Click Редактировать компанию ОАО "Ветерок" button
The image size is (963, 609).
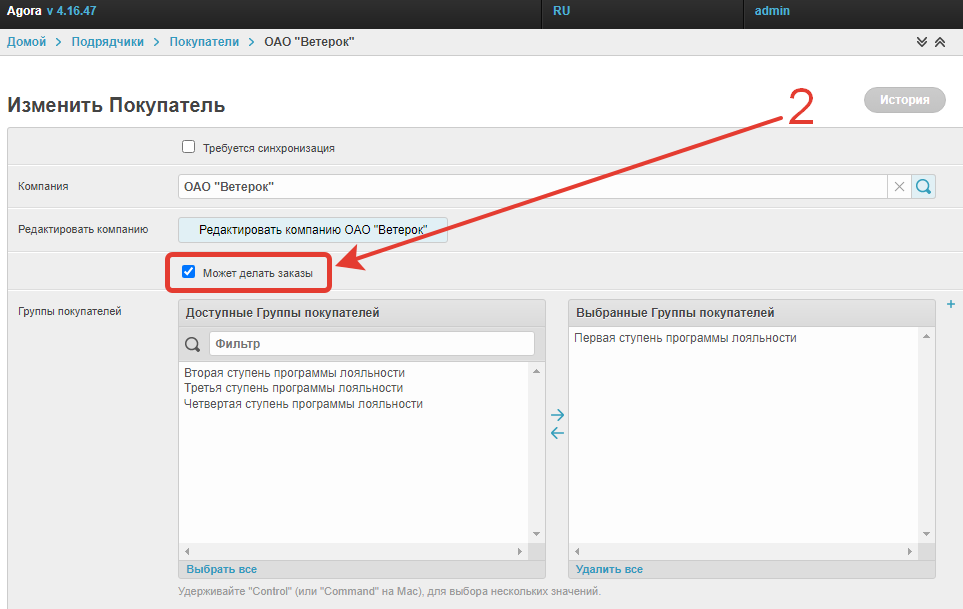[313, 230]
